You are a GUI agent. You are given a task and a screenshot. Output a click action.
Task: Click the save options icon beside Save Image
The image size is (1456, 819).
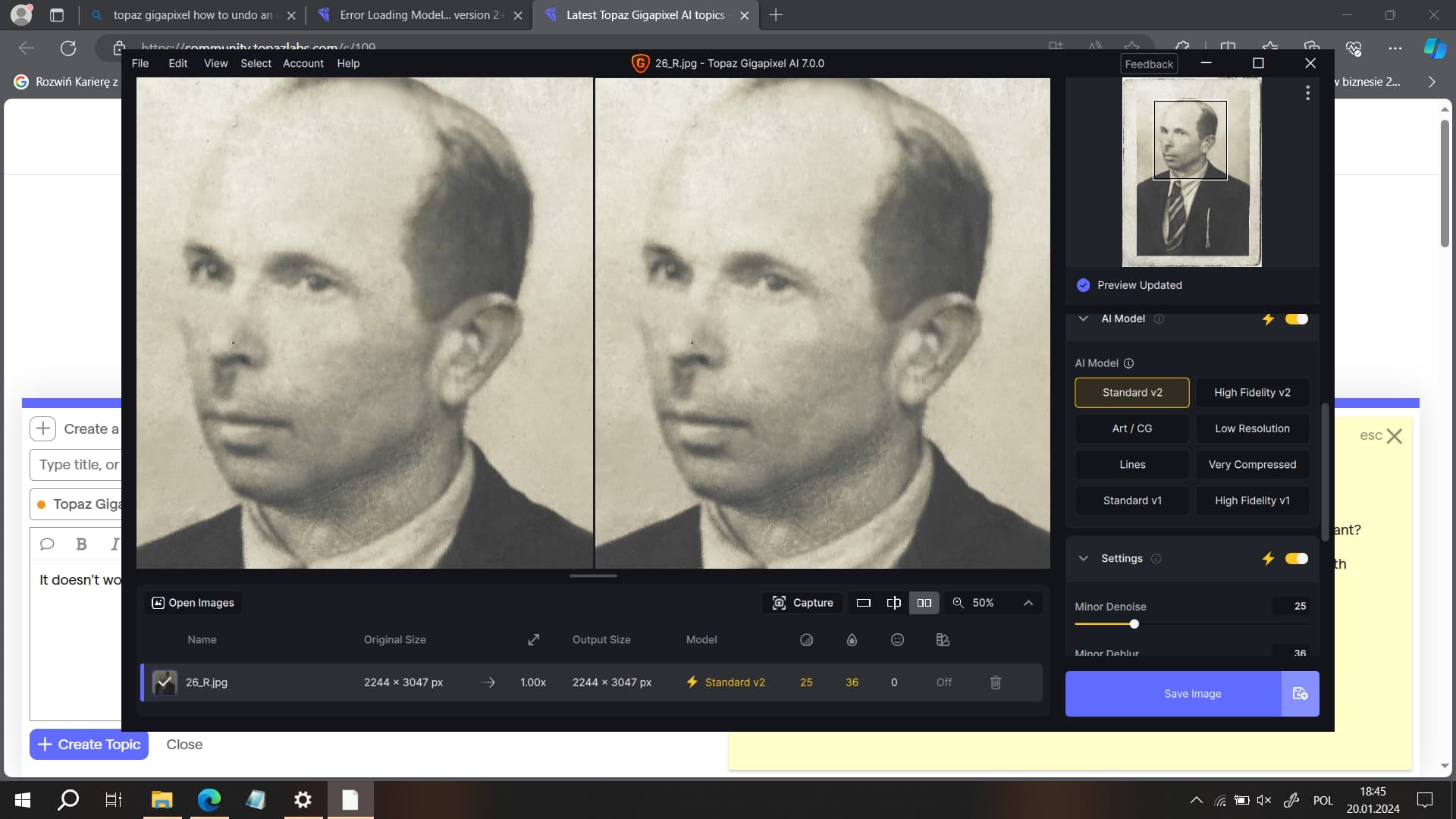click(1300, 693)
